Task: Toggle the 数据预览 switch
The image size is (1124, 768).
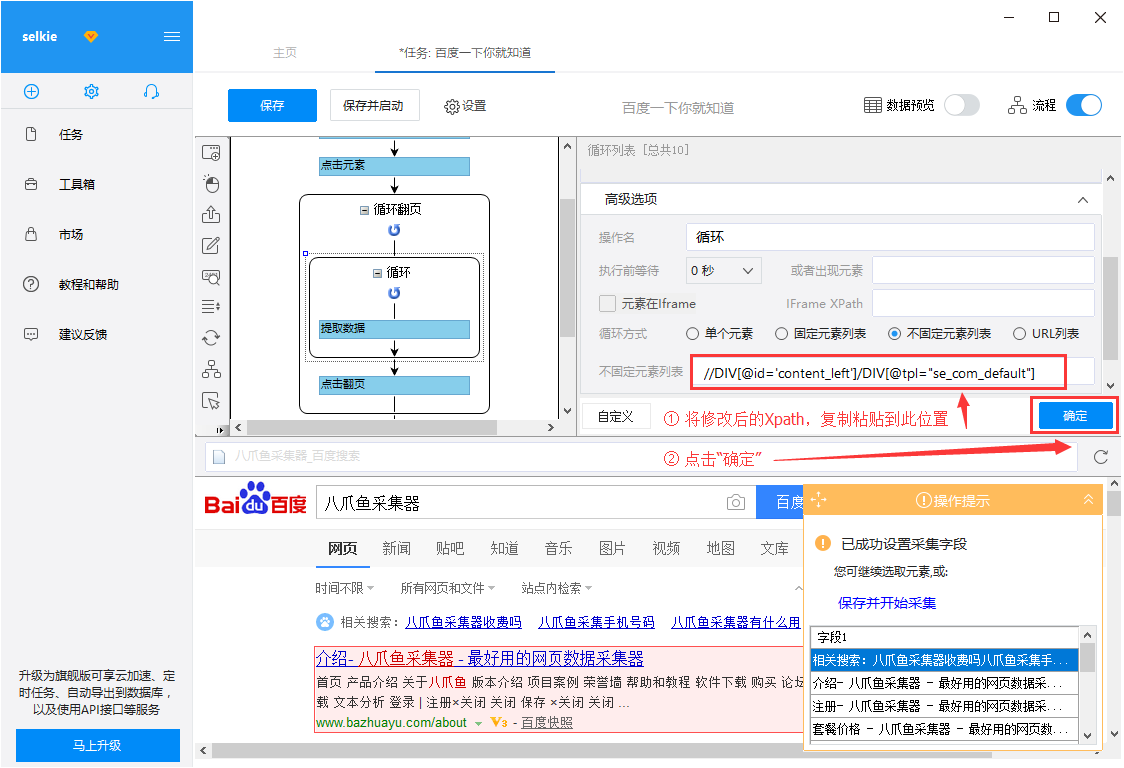Action: coord(961,105)
